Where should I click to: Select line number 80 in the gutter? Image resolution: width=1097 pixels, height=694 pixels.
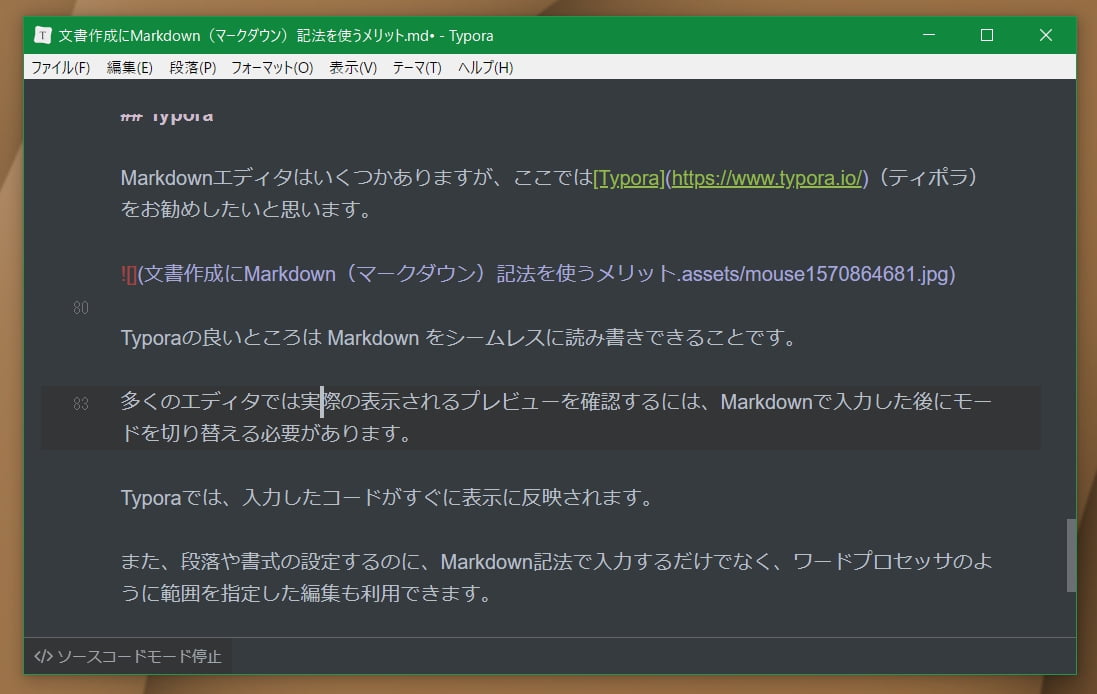(80, 309)
